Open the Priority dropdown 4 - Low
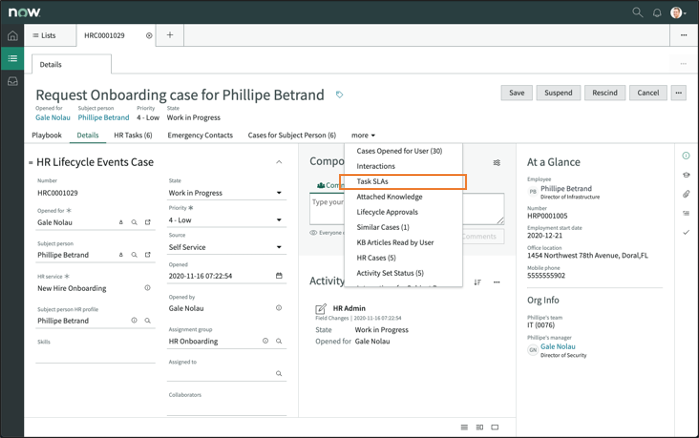 pyautogui.click(x=226, y=220)
